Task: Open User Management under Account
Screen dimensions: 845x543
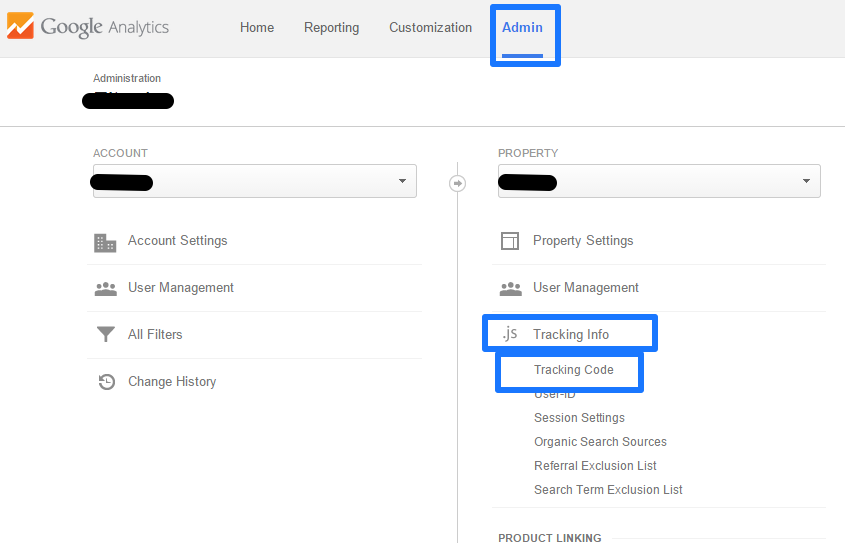Action: pyautogui.click(x=181, y=288)
